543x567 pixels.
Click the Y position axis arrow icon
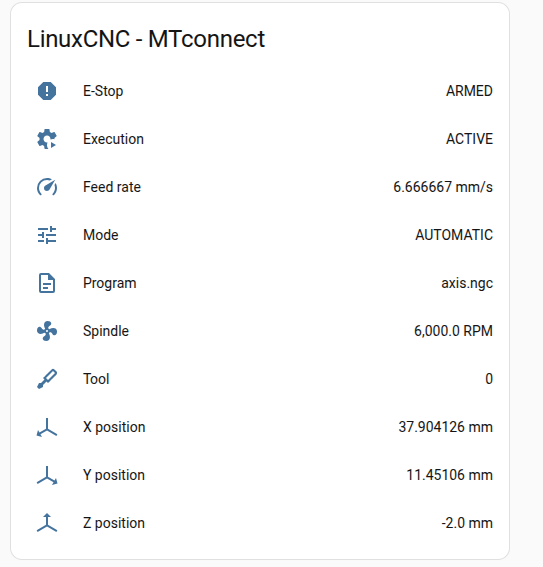click(x=47, y=475)
